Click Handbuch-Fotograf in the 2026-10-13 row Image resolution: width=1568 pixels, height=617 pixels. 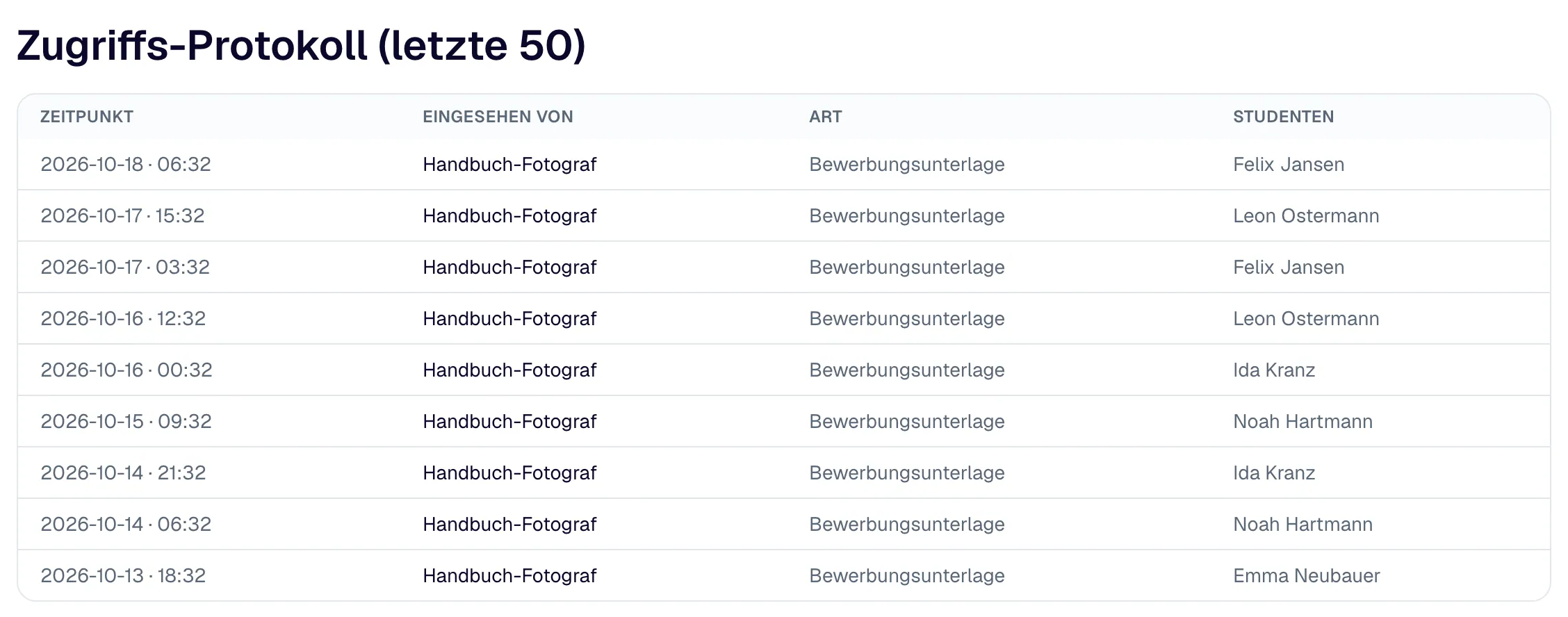509,576
